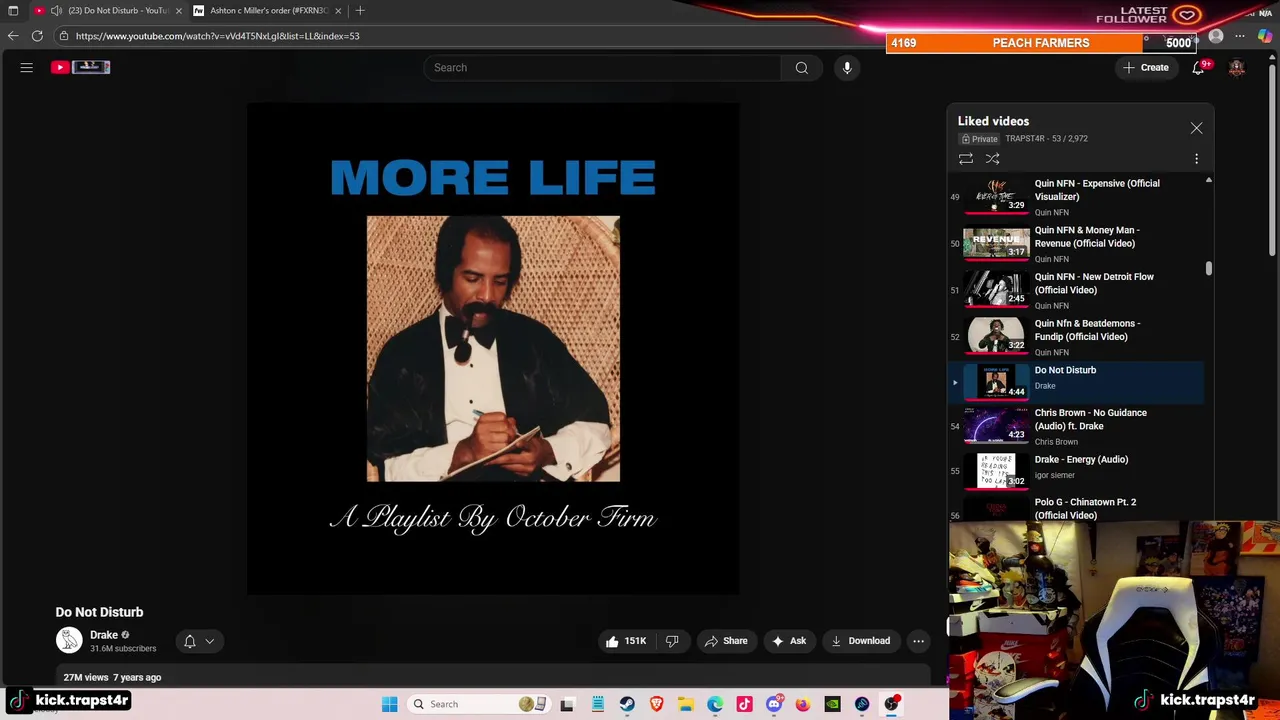This screenshot has height=720, width=1280.
Task: Select the current Do Not Disturb playlist entry
Action: [x=1078, y=381]
